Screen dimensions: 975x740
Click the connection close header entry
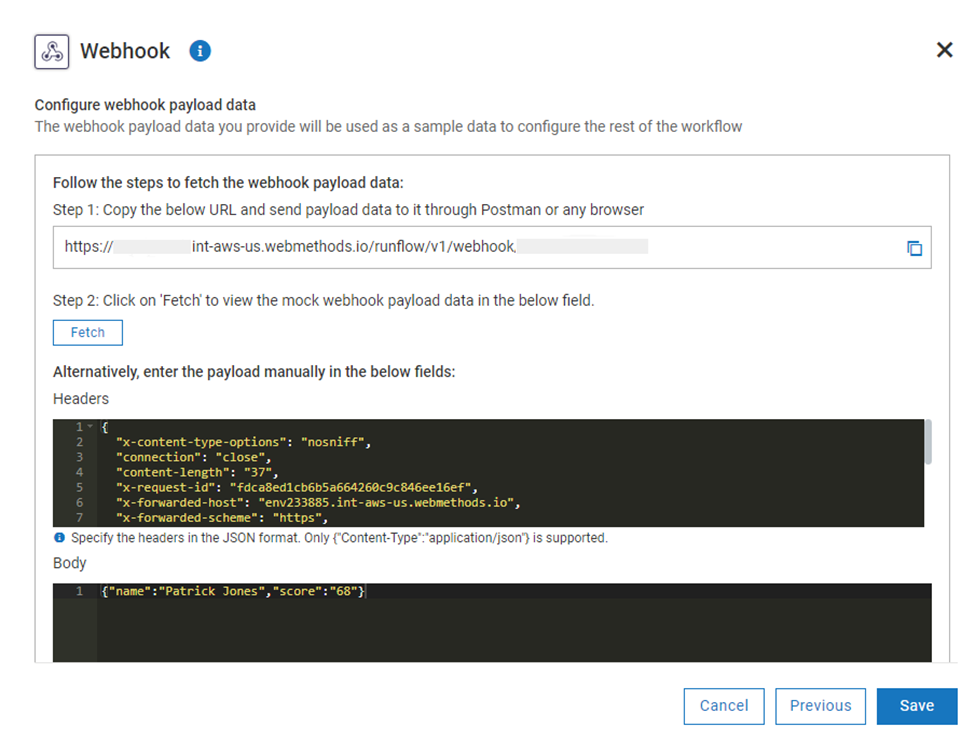[180, 456]
